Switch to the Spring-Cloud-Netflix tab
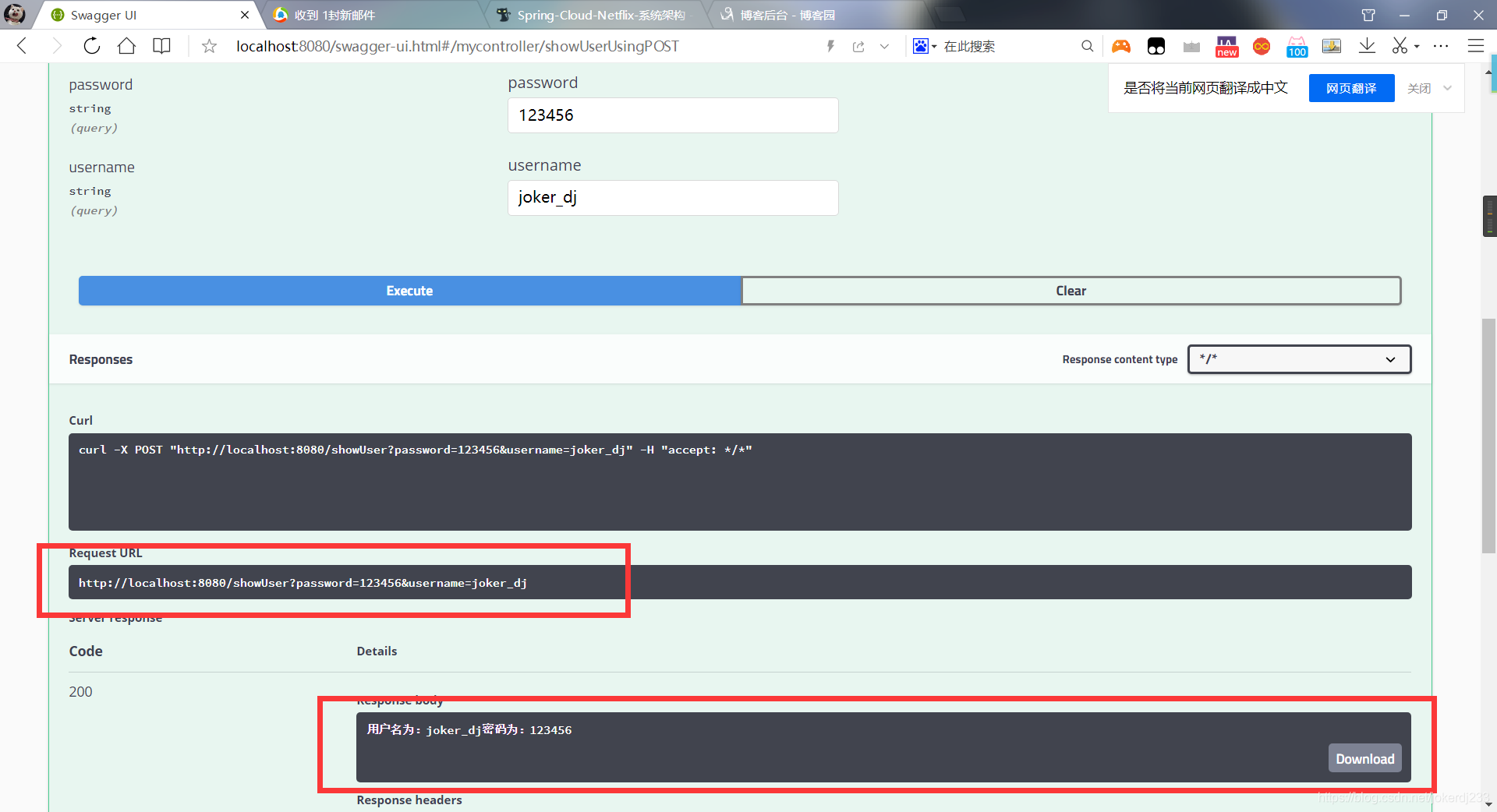The width and height of the screenshot is (1497, 812). (596, 15)
